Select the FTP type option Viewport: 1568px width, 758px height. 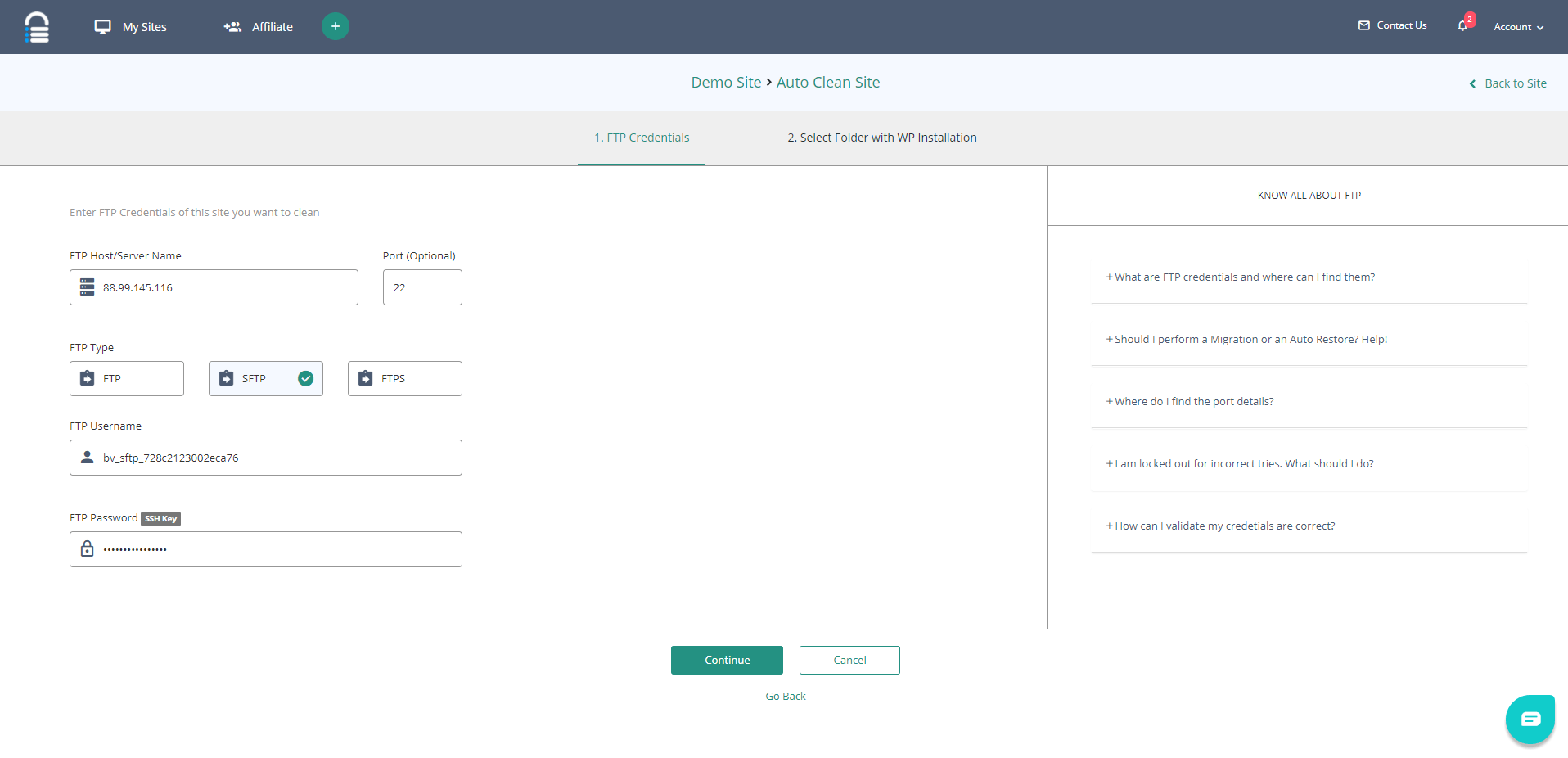click(127, 378)
